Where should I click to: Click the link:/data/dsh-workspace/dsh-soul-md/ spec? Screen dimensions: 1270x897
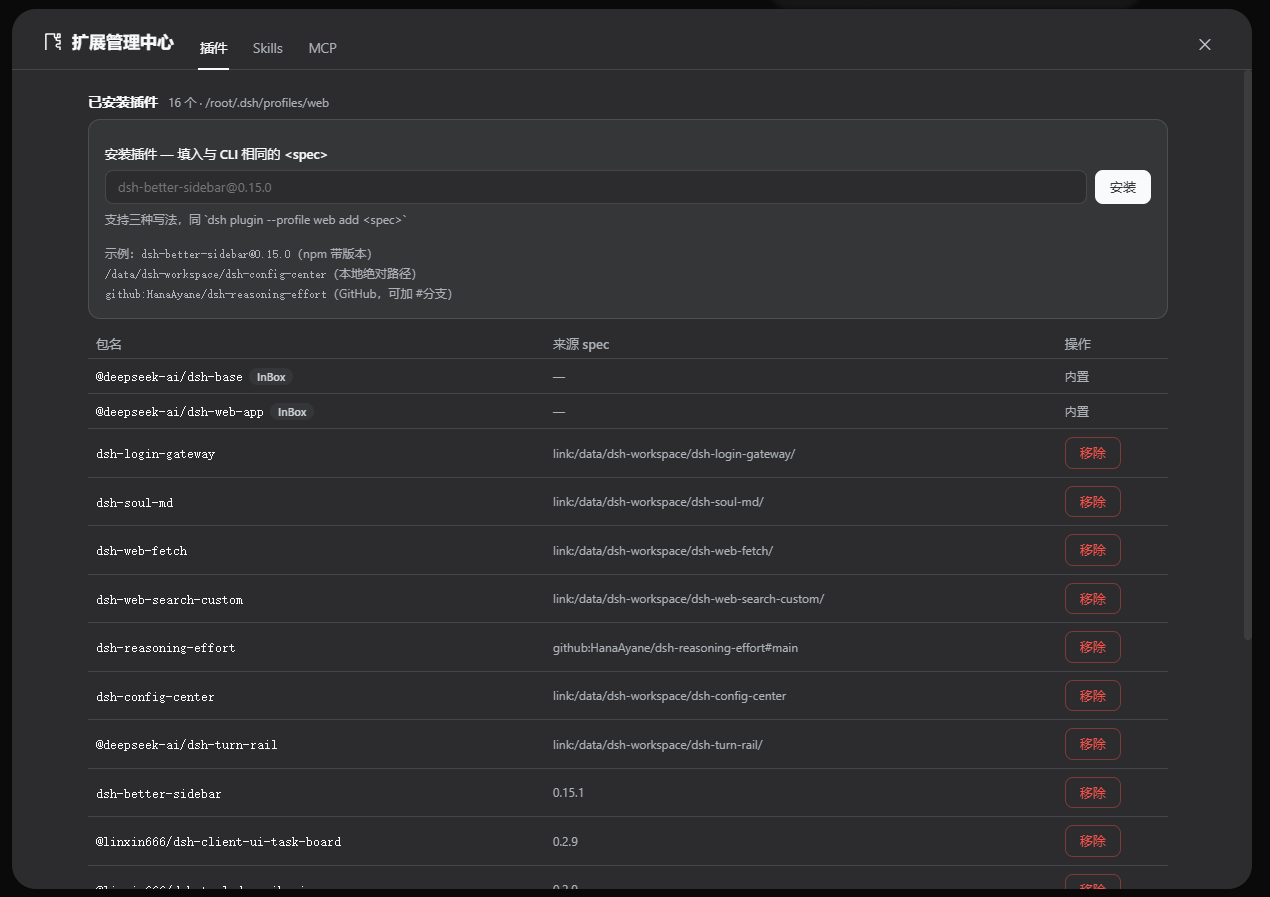point(658,502)
